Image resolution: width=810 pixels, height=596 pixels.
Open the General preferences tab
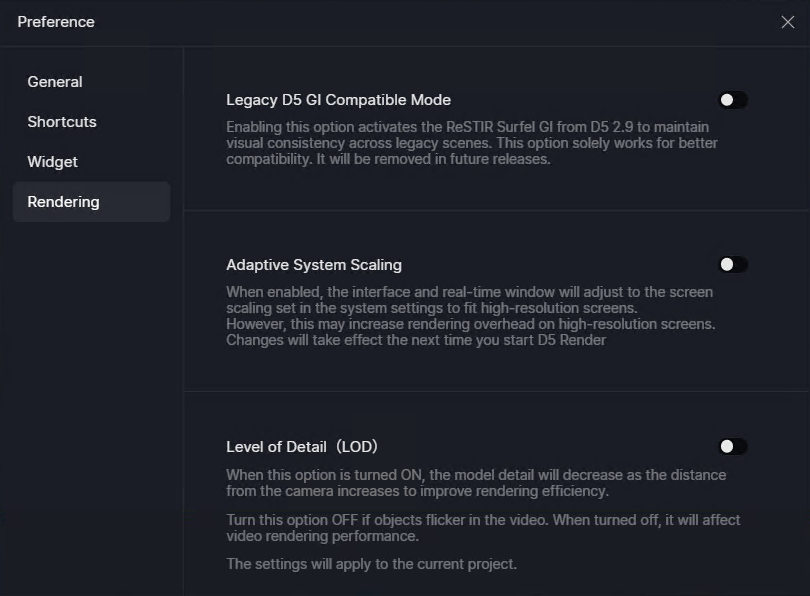(x=55, y=82)
